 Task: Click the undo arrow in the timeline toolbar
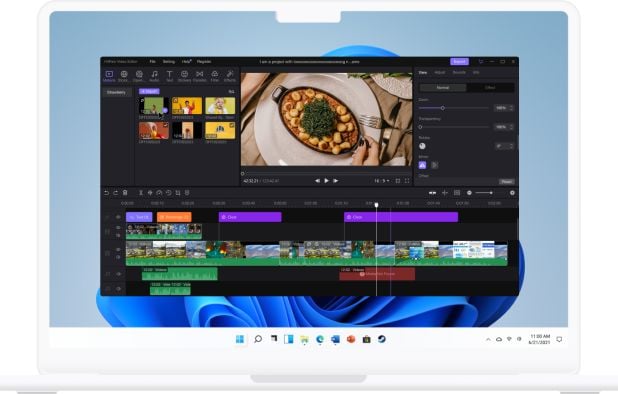[106, 193]
